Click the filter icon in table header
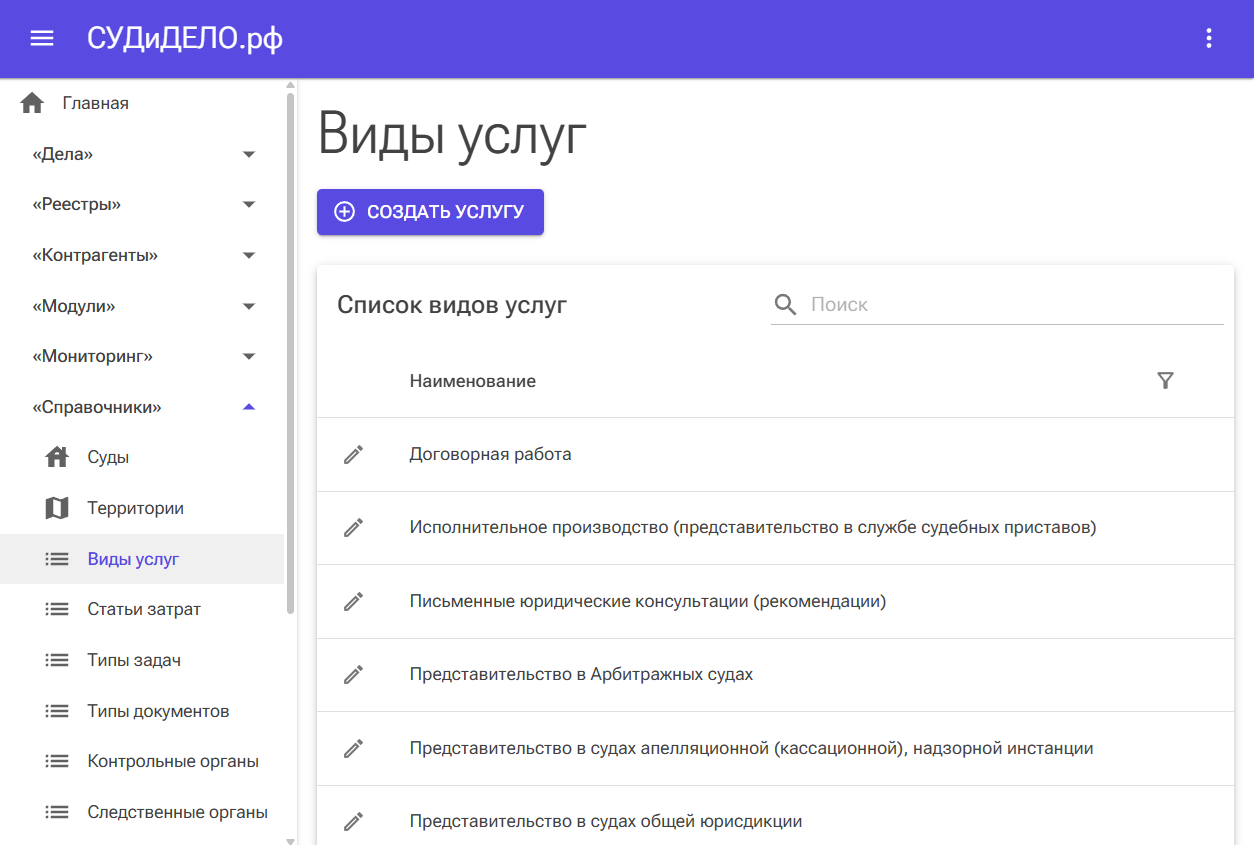 1165,381
